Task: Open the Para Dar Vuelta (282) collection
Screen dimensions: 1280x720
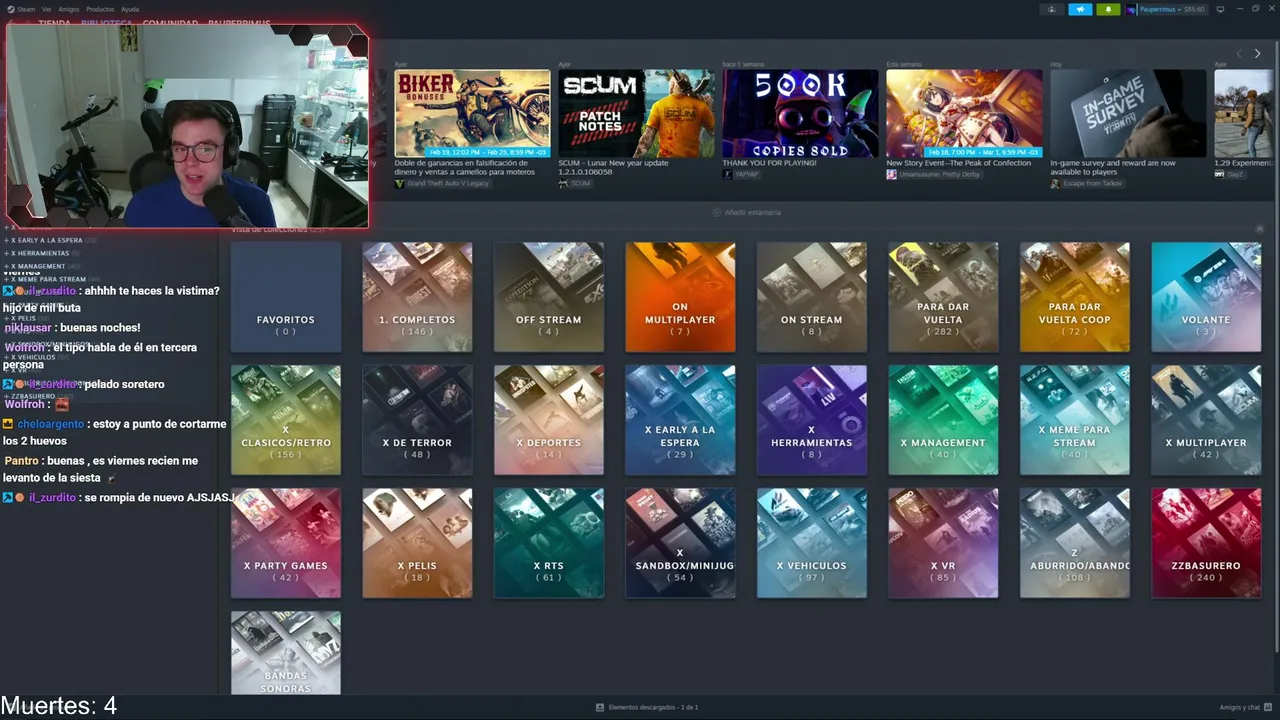Action: (943, 297)
